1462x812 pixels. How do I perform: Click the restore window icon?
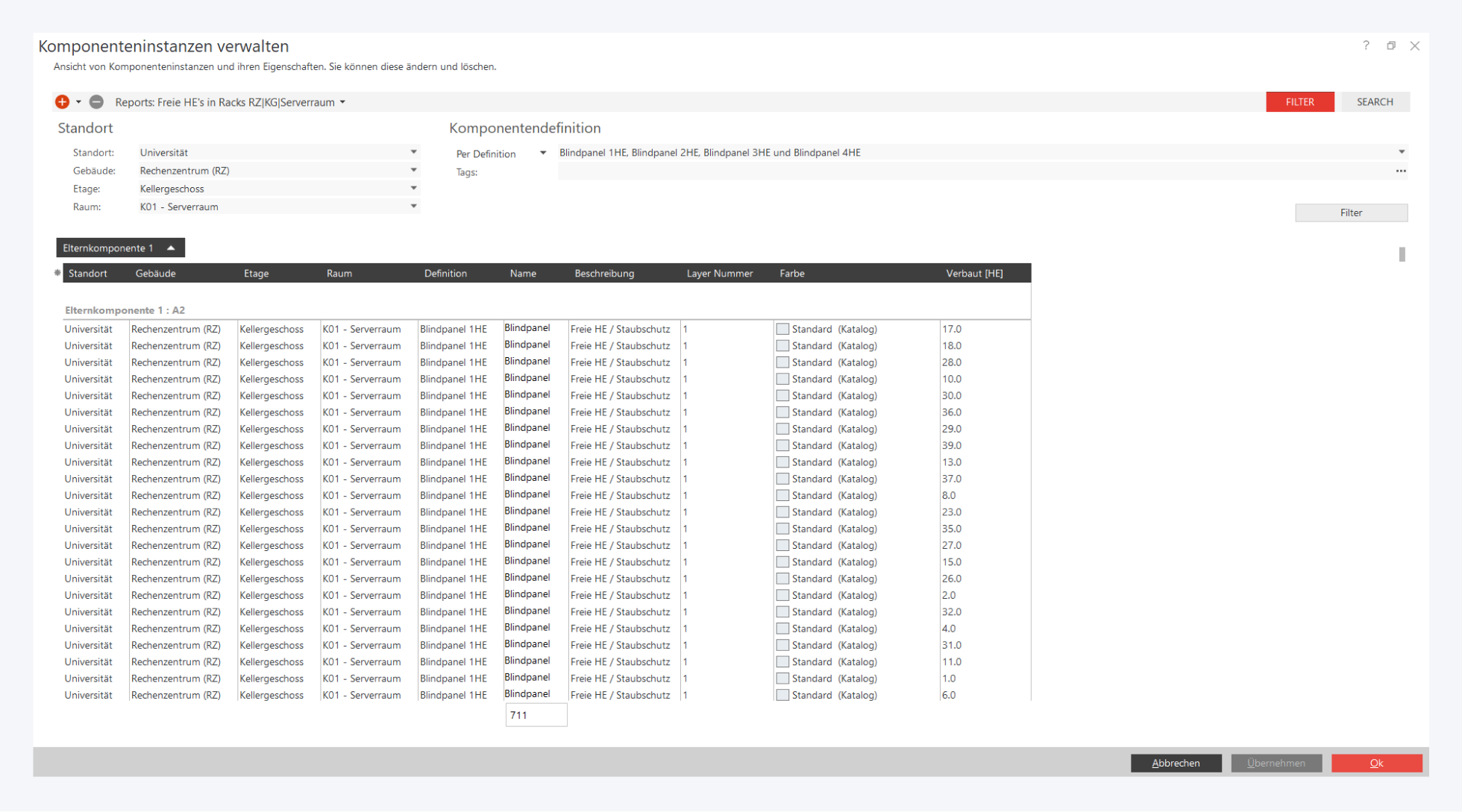tap(1390, 45)
